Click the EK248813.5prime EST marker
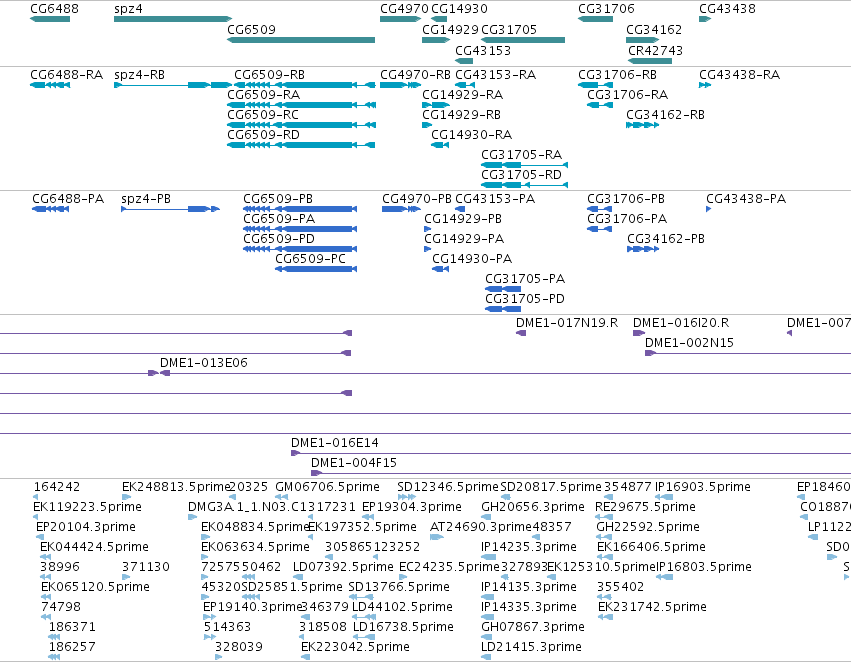The image size is (851, 662). tap(126, 496)
